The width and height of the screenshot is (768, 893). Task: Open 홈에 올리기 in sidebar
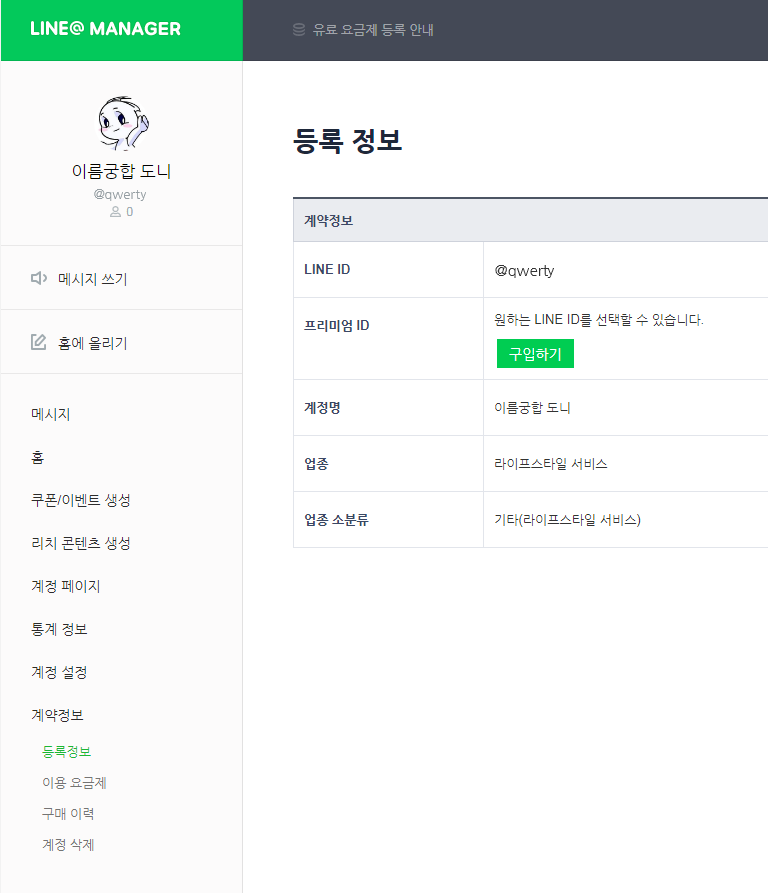pyautogui.click(x=93, y=343)
